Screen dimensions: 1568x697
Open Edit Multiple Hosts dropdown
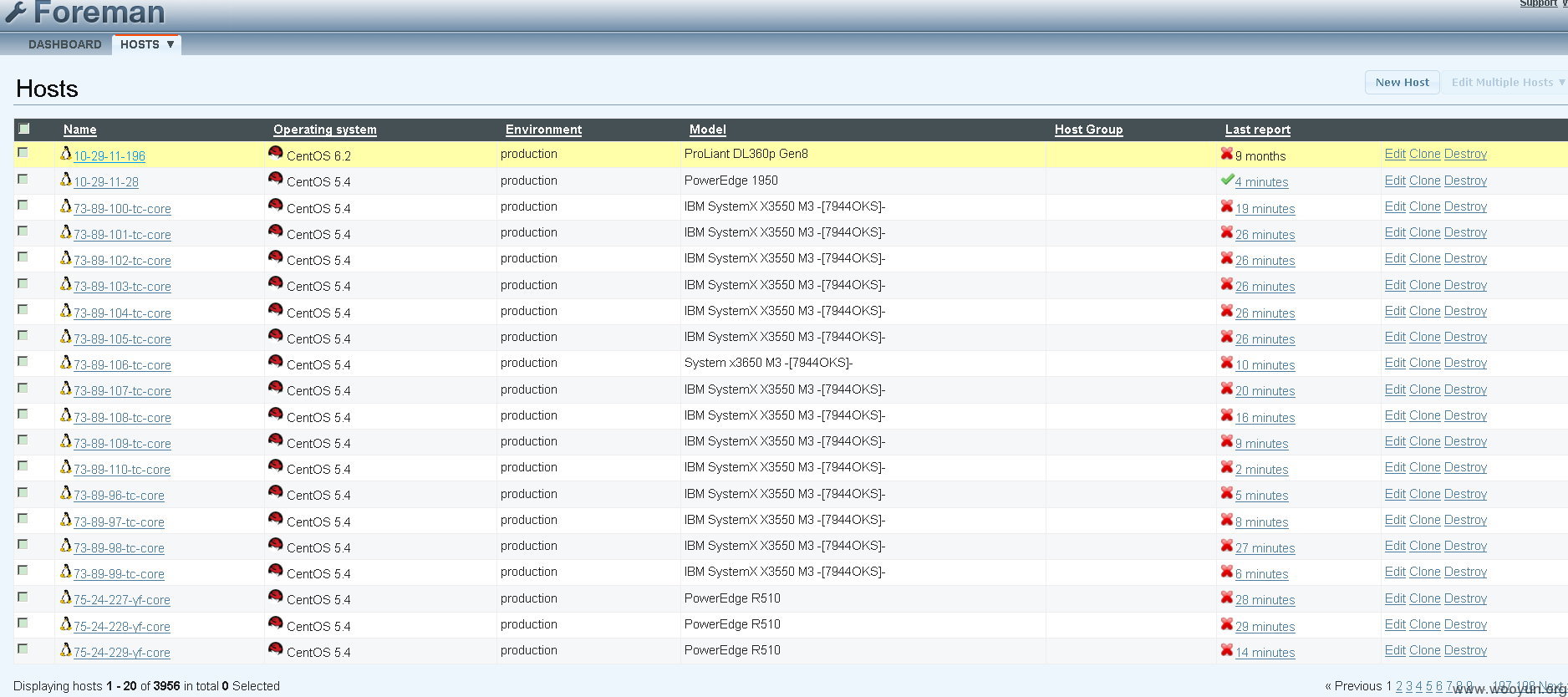(1507, 82)
